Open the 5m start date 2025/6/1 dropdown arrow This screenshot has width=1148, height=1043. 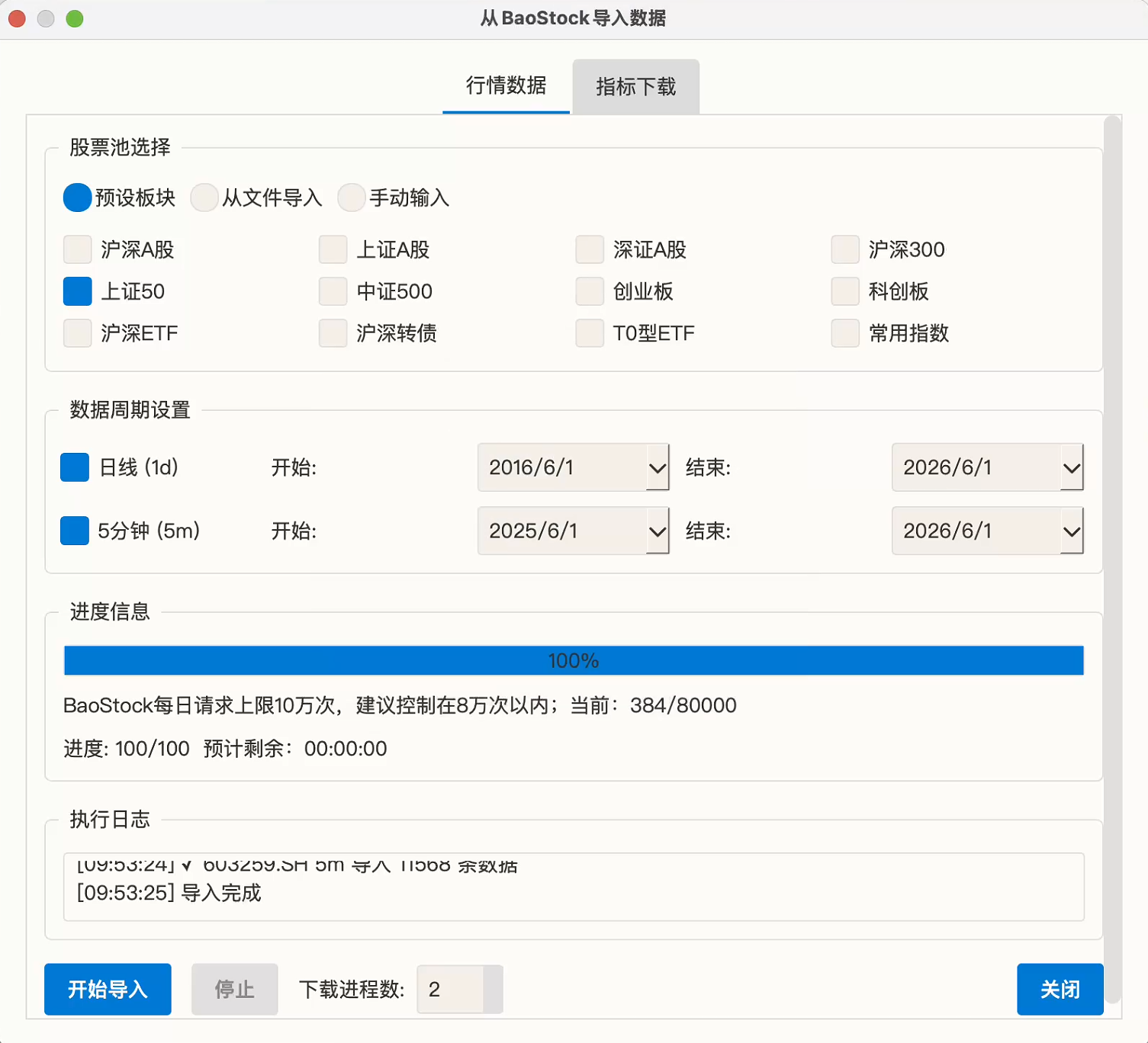point(657,531)
